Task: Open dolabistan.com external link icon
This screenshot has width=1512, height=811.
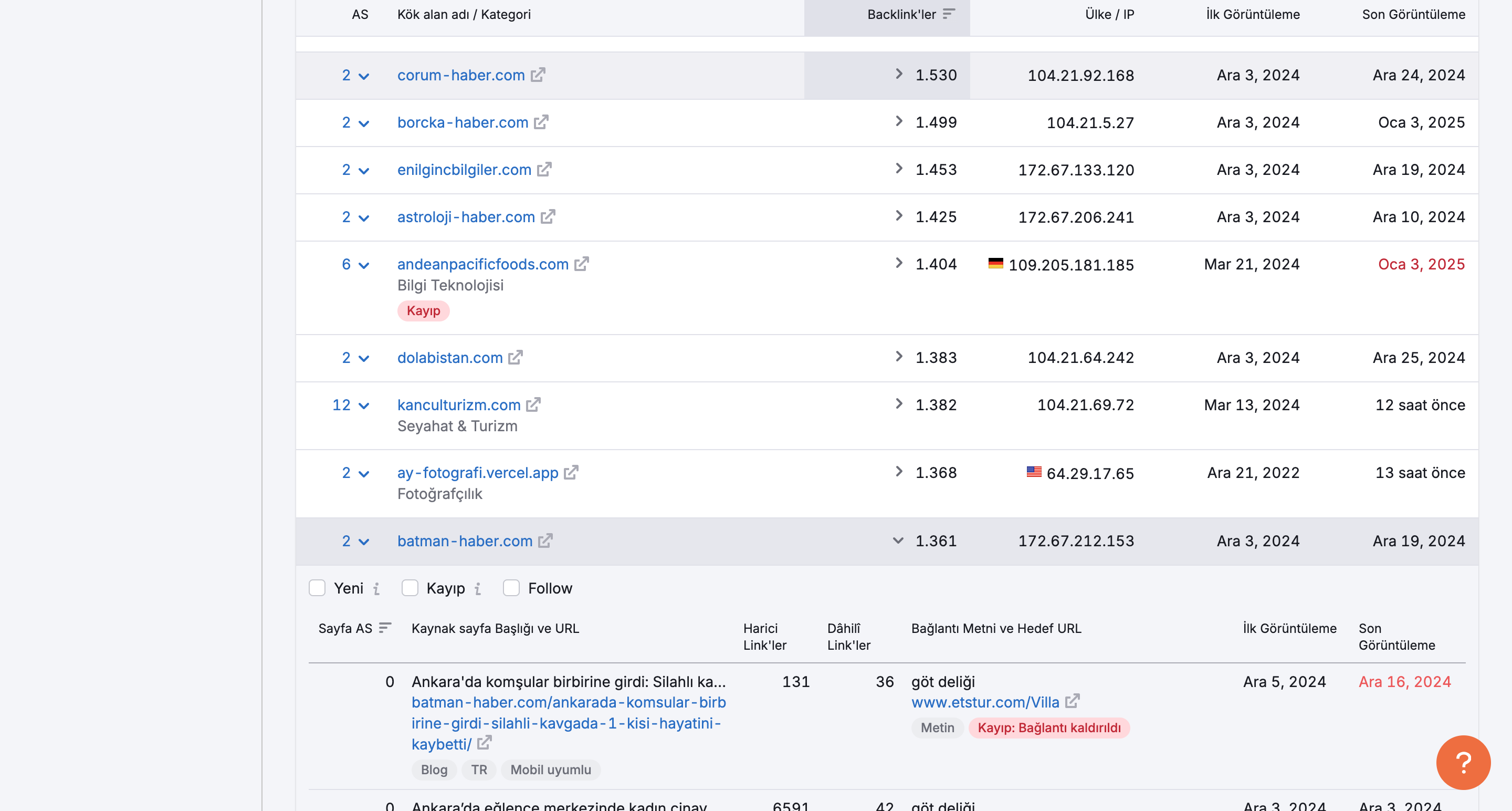Action: [x=516, y=357]
